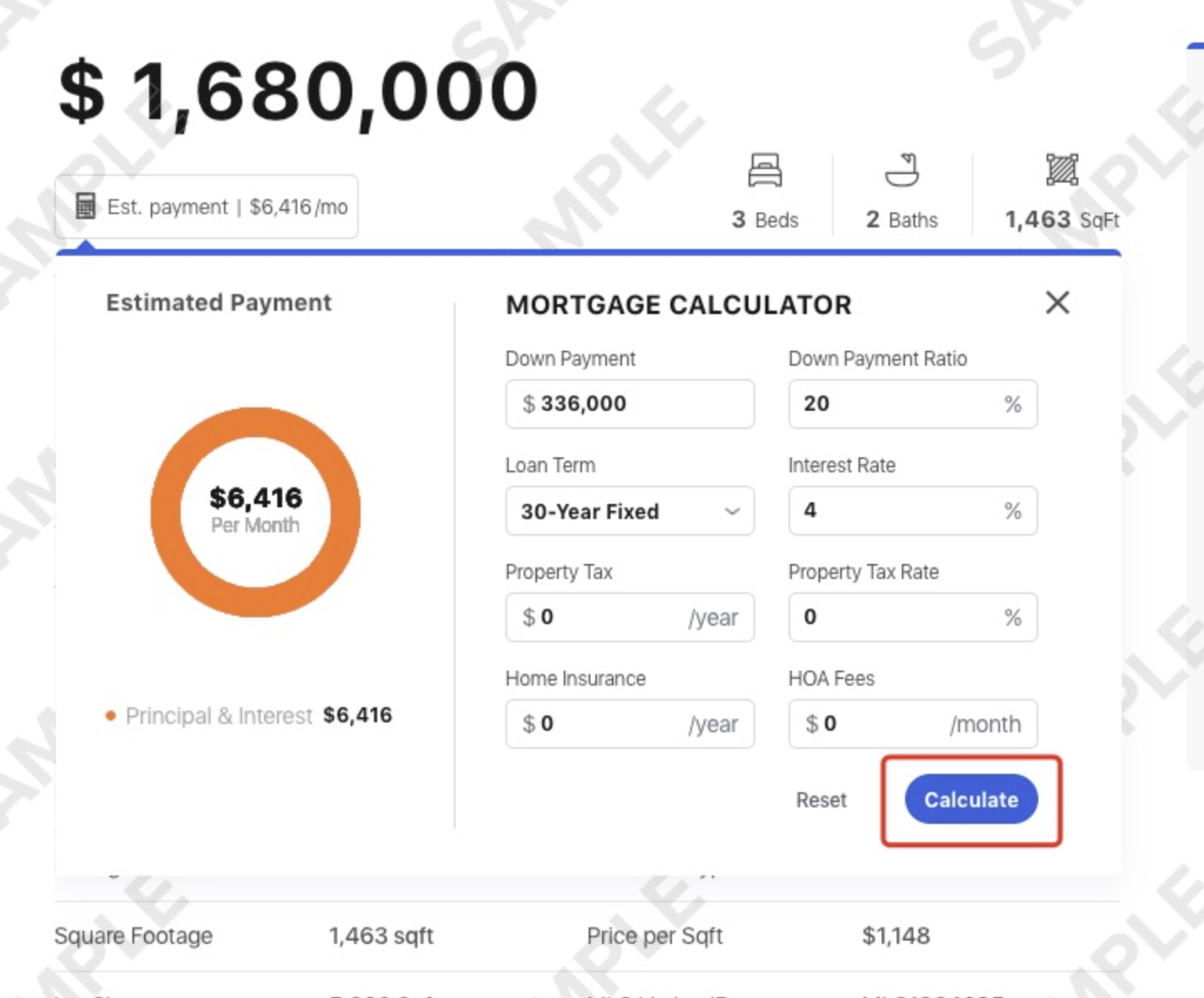Screen dimensions: 1204x998
Task: Click the square footage icon above 1,463 SqFt
Action: click(x=1062, y=170)
